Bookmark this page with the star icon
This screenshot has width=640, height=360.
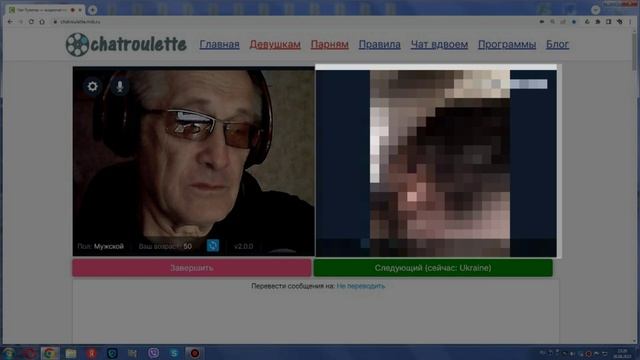point(574,22)
